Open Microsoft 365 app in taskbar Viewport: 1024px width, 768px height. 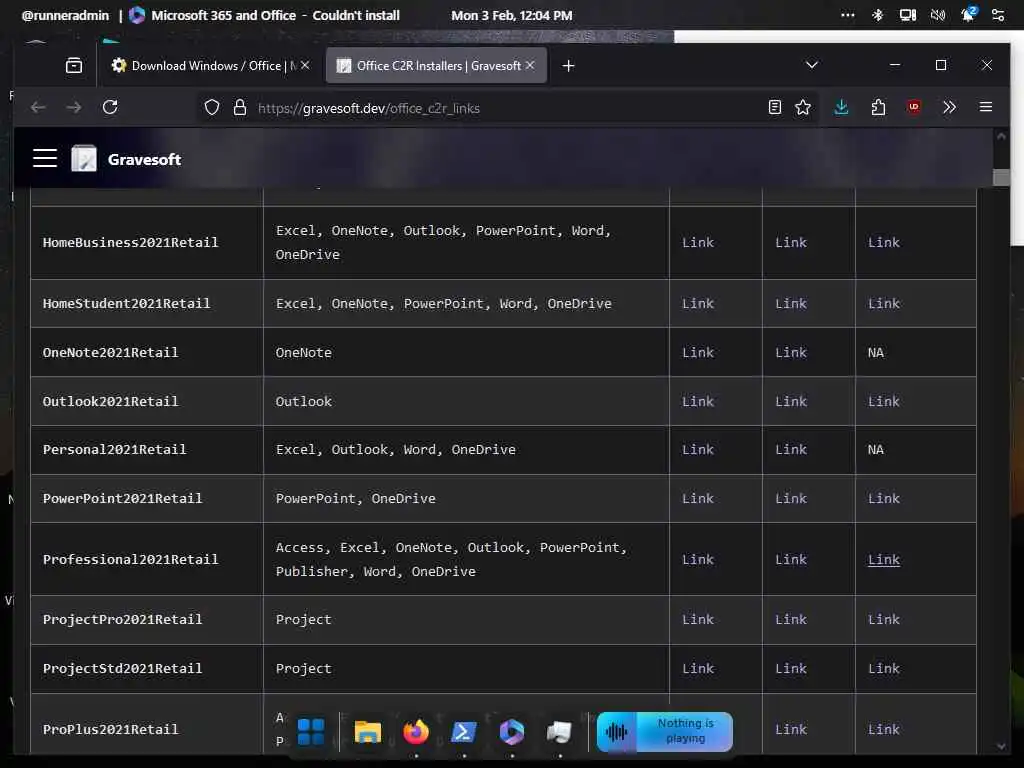[511, 731]
